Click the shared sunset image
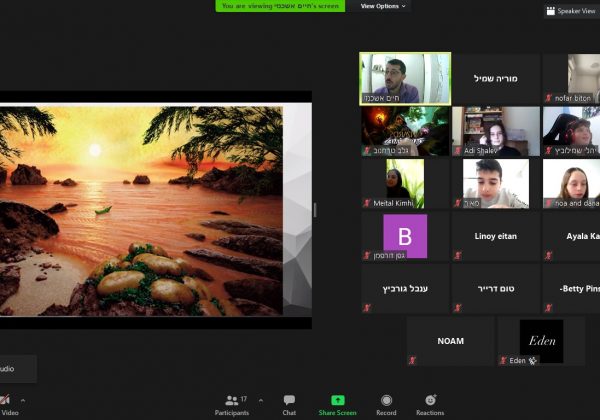The image size is (600, 420). 141,211
